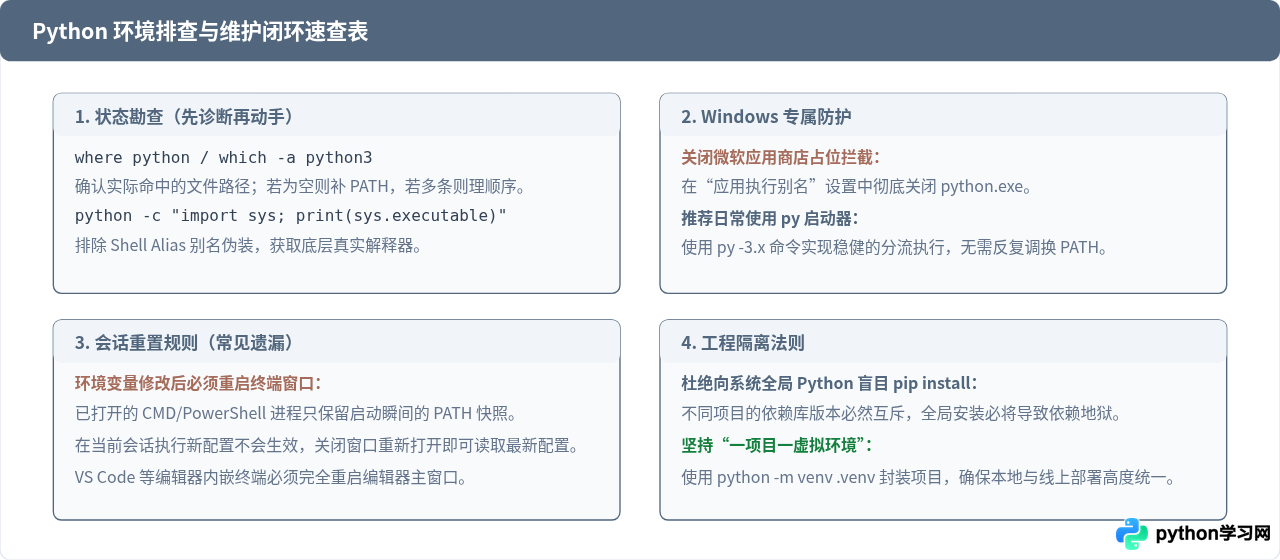Viewport: 1280px width, 560px height.
Task: Click the bold text "杜绝向系统全局 Python 盲目 pip install:"
Action: coord(829,383)
